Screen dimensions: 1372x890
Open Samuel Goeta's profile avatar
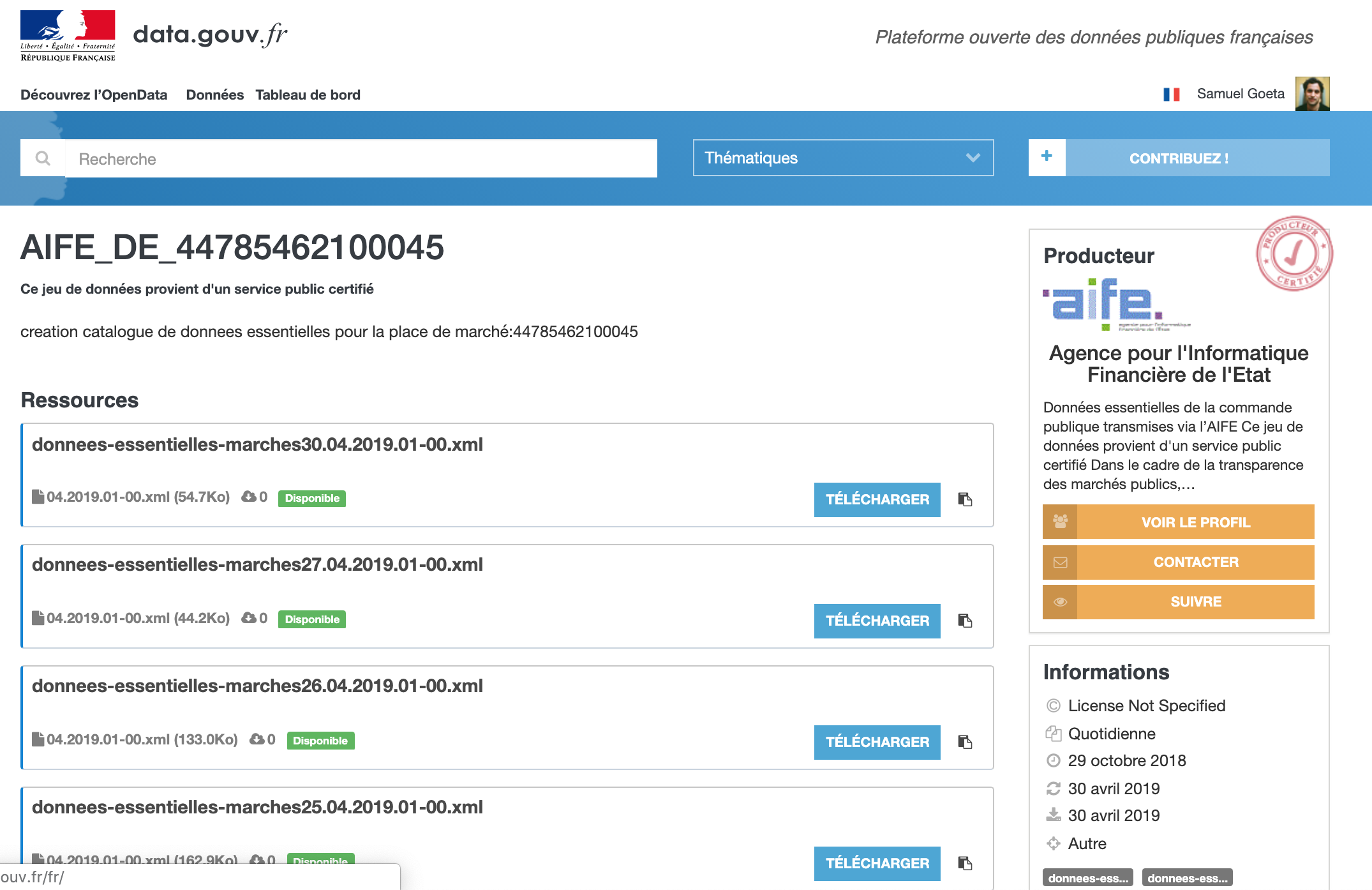coord(1312,94)
